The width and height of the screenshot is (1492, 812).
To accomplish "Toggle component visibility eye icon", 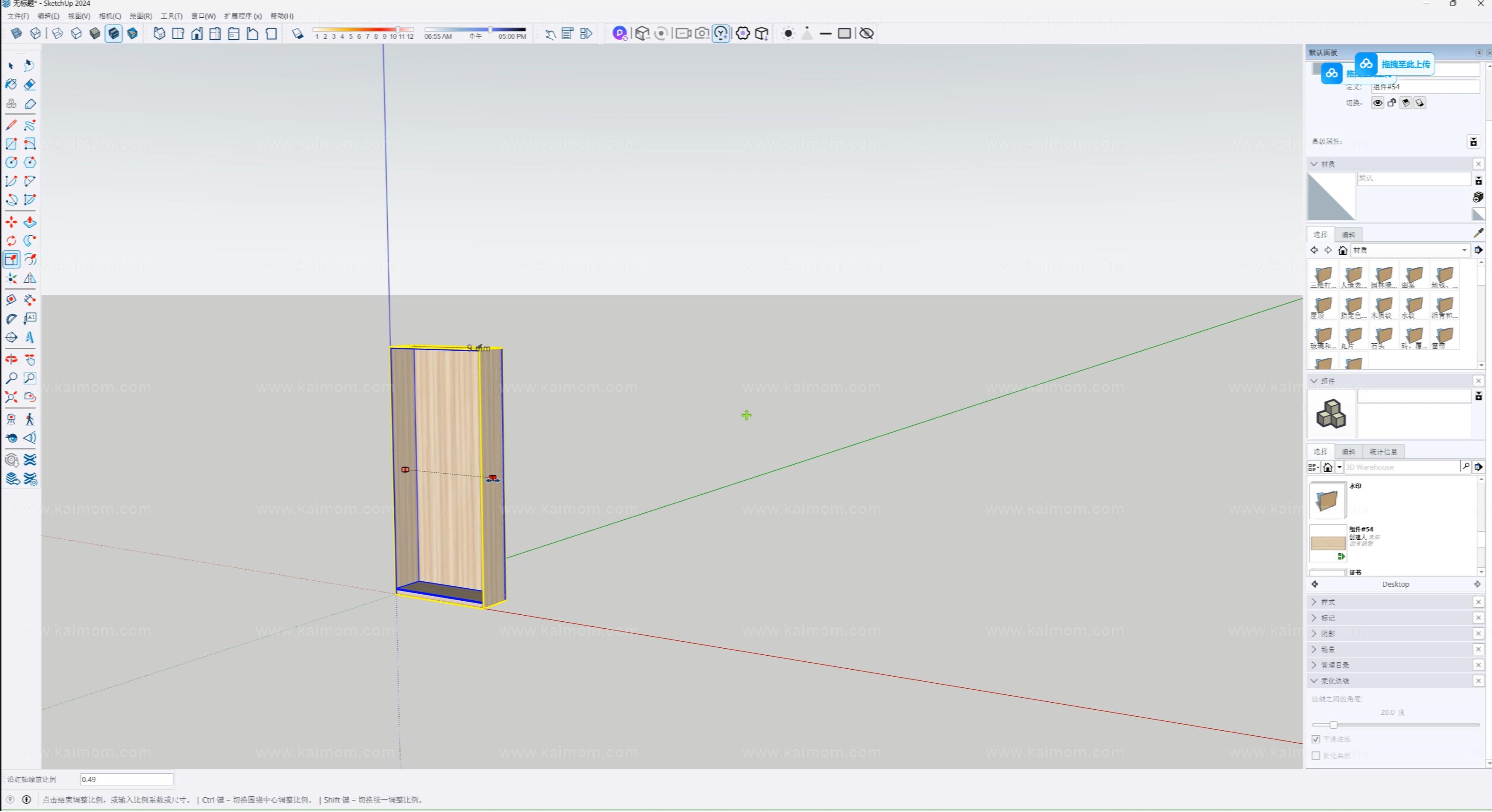I will (x=1377, y=103).
